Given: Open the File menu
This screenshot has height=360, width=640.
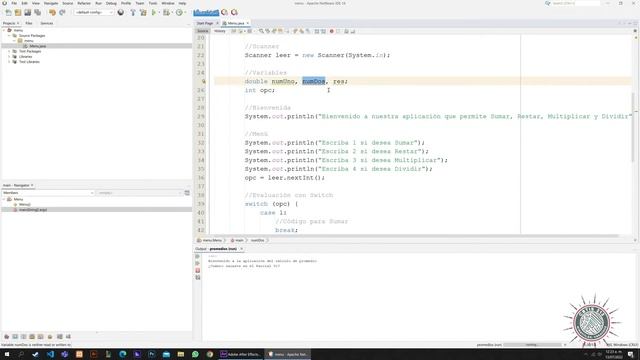Looking at the screenshot, I should 14,3.
